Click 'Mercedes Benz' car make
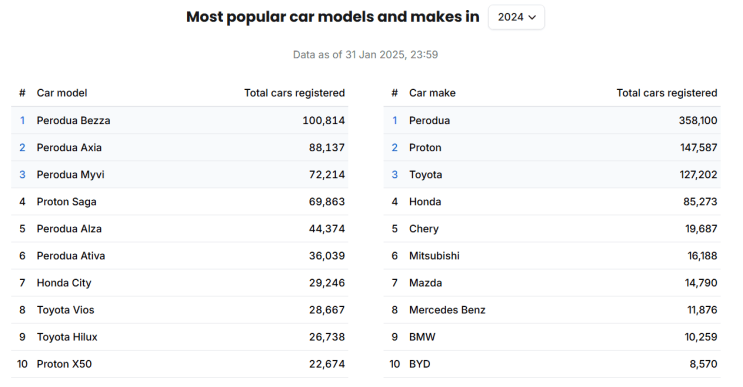 pyautogui.click(x=447, y=310)
